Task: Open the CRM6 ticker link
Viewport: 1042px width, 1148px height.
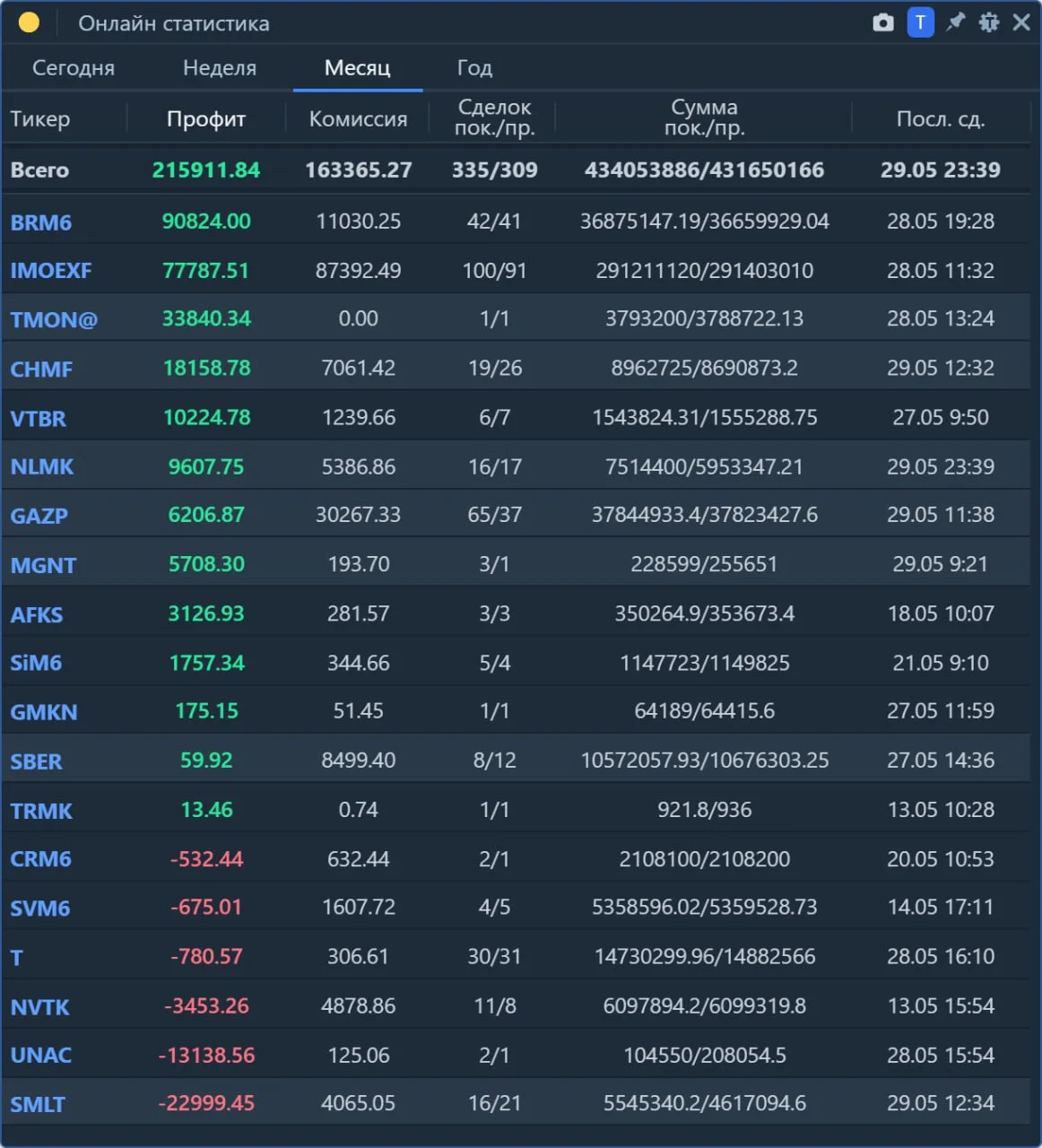Action: click(x=40, y=859)
